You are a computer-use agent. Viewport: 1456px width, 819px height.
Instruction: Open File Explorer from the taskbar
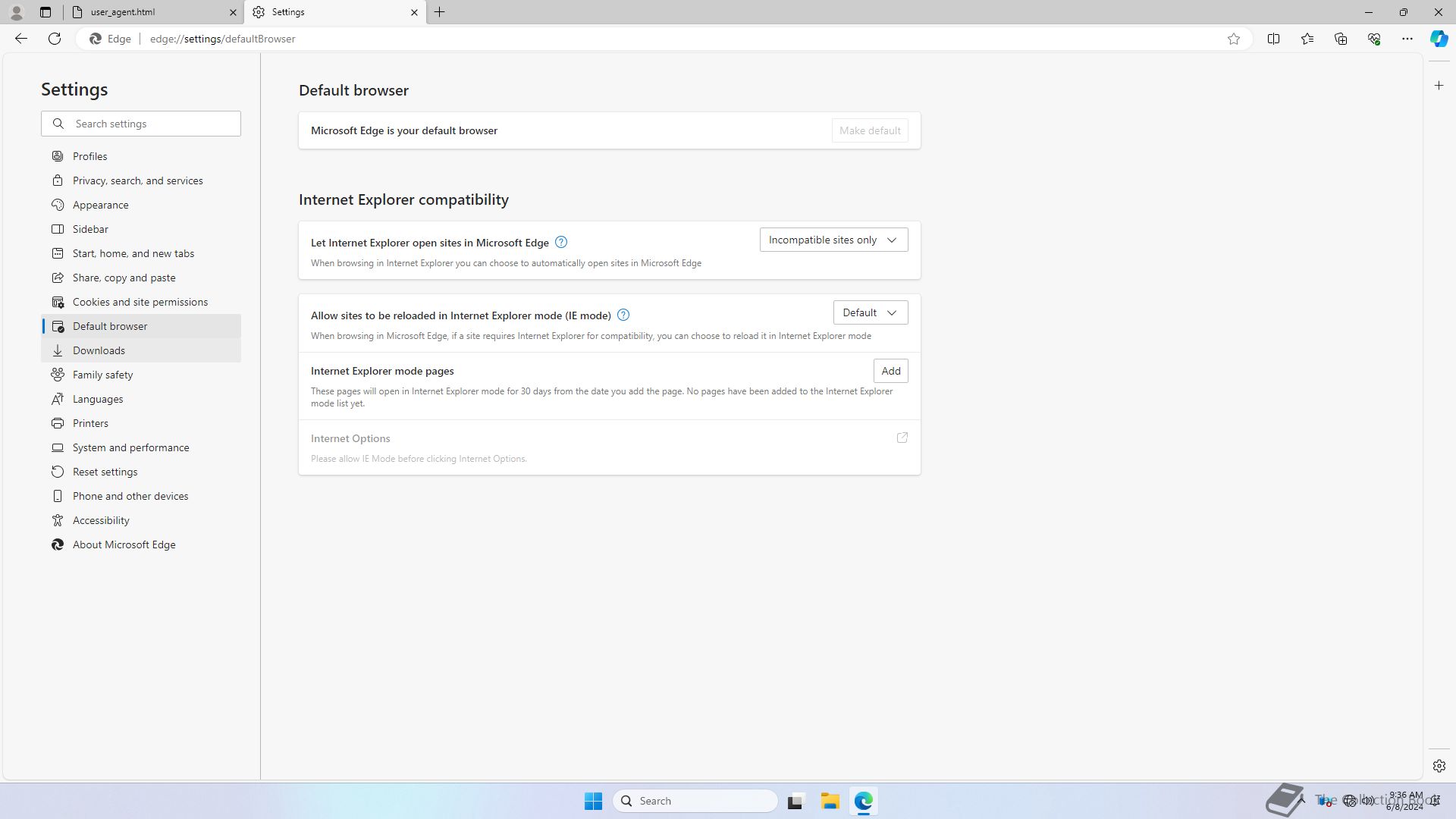[830, 801]
